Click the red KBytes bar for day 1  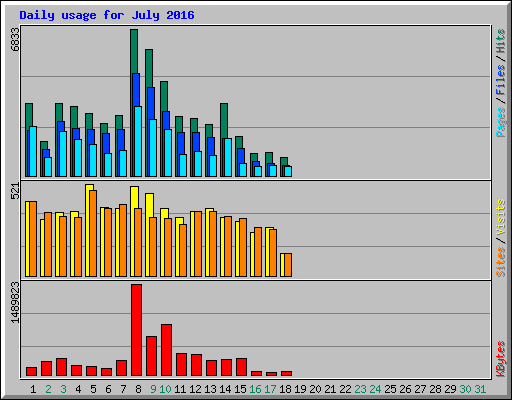[x=31, y=372]
